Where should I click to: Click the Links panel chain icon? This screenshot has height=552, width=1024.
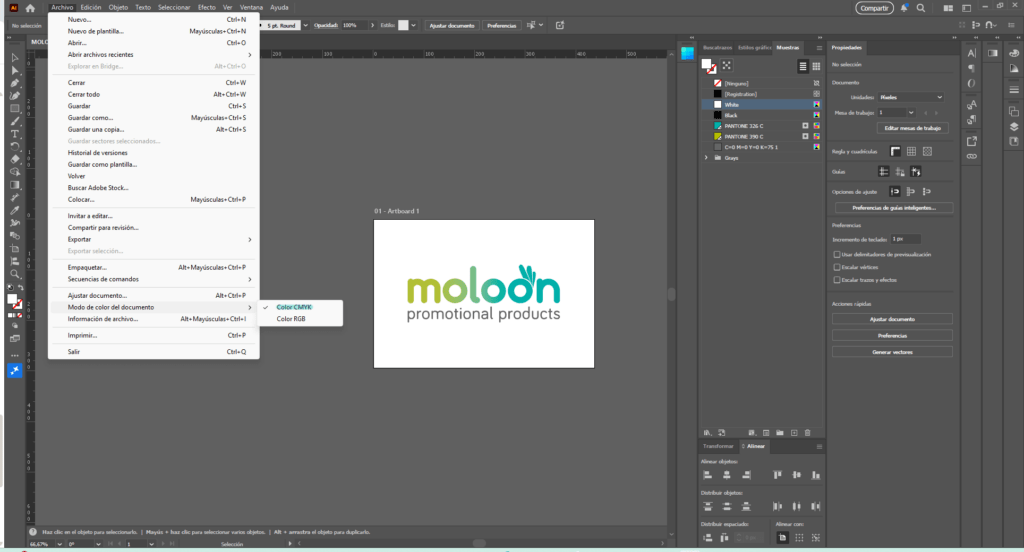click(972, 156)
